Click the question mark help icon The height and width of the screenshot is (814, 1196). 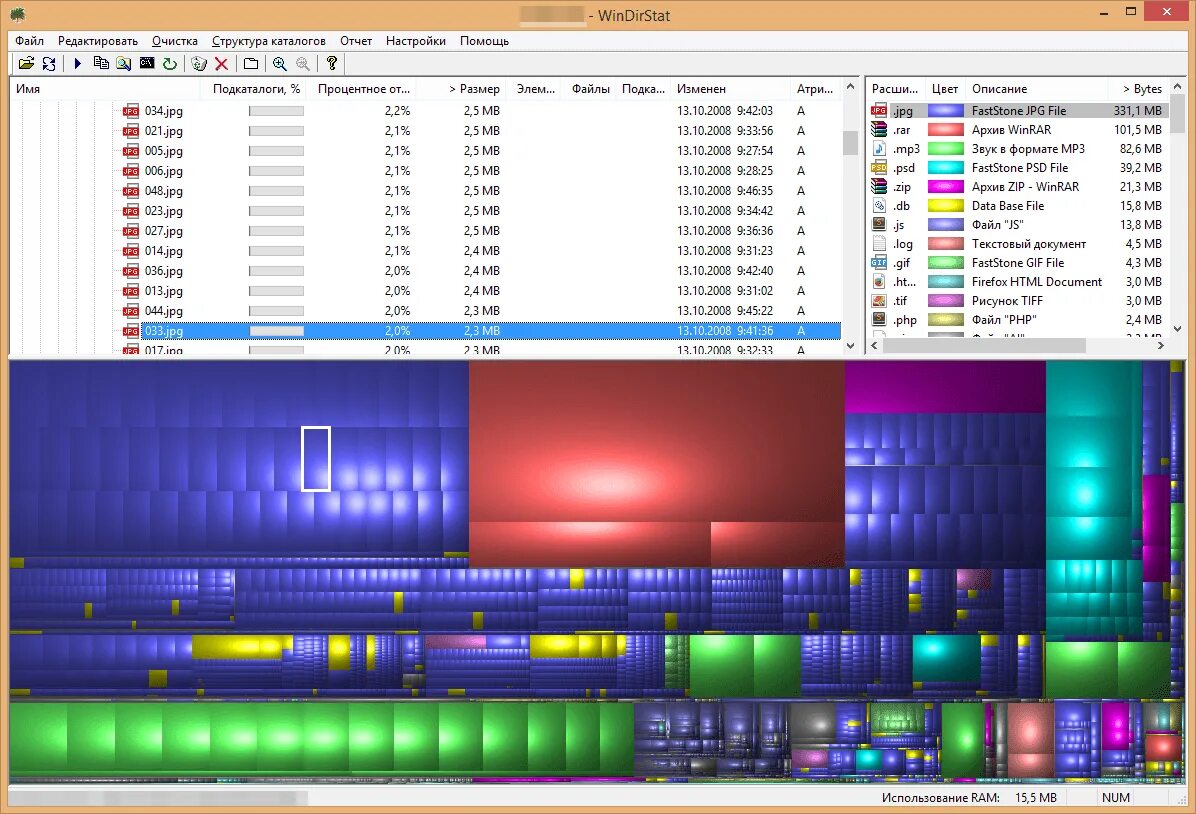tap(332, 63)
